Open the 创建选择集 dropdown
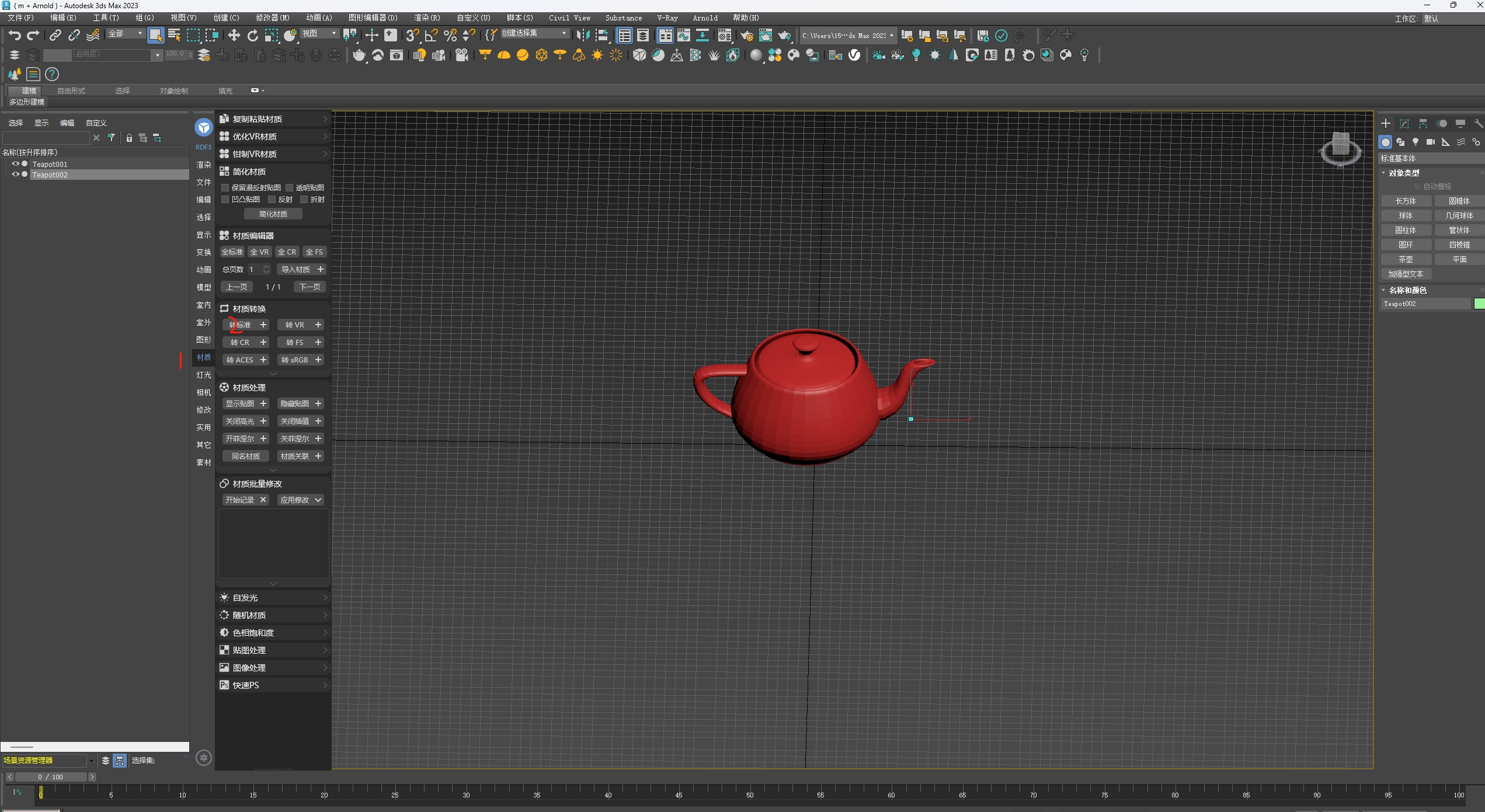Image resolution: width=1485 pixels, height=812 pixels. pyautogui.click(x=564, y=33)
